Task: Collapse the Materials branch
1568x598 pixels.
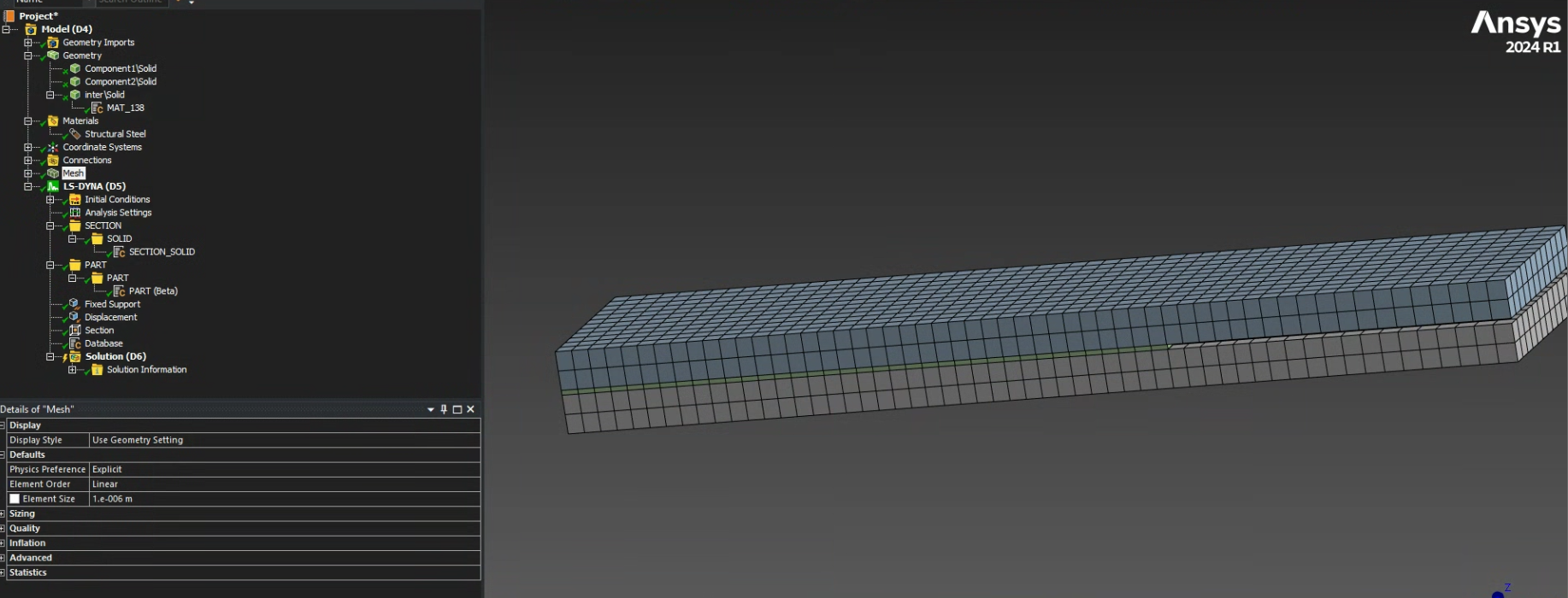Action: 28,120
